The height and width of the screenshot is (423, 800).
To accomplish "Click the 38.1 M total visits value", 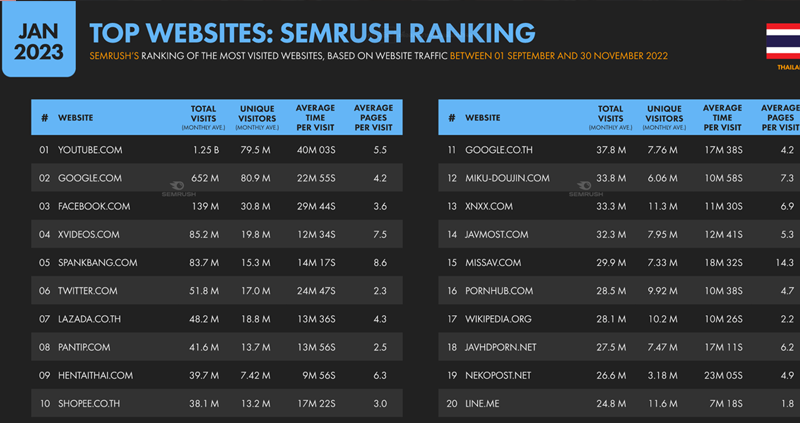I will tap(204, 404).
